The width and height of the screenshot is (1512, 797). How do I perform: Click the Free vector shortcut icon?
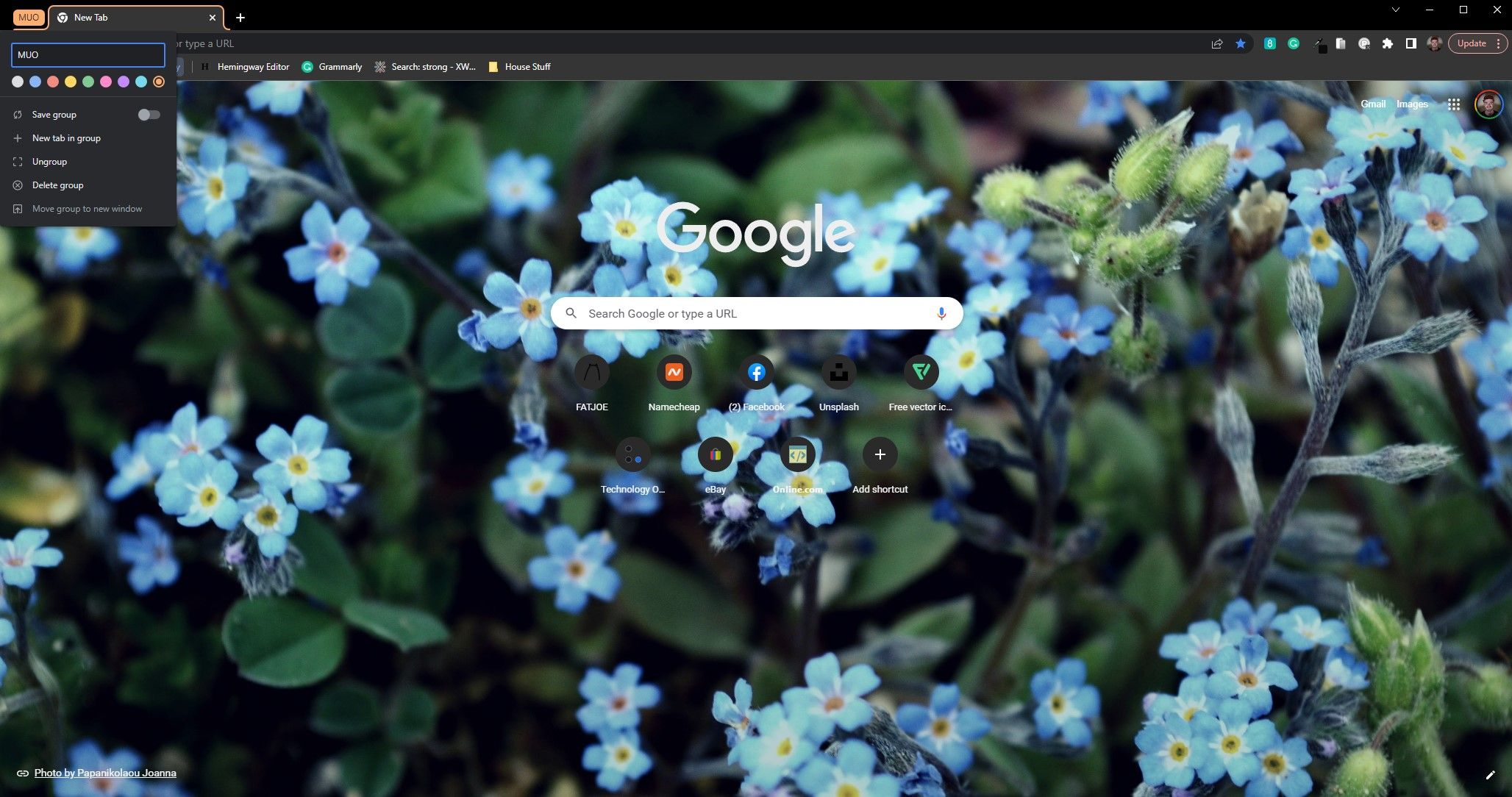(x=920, y=372)
